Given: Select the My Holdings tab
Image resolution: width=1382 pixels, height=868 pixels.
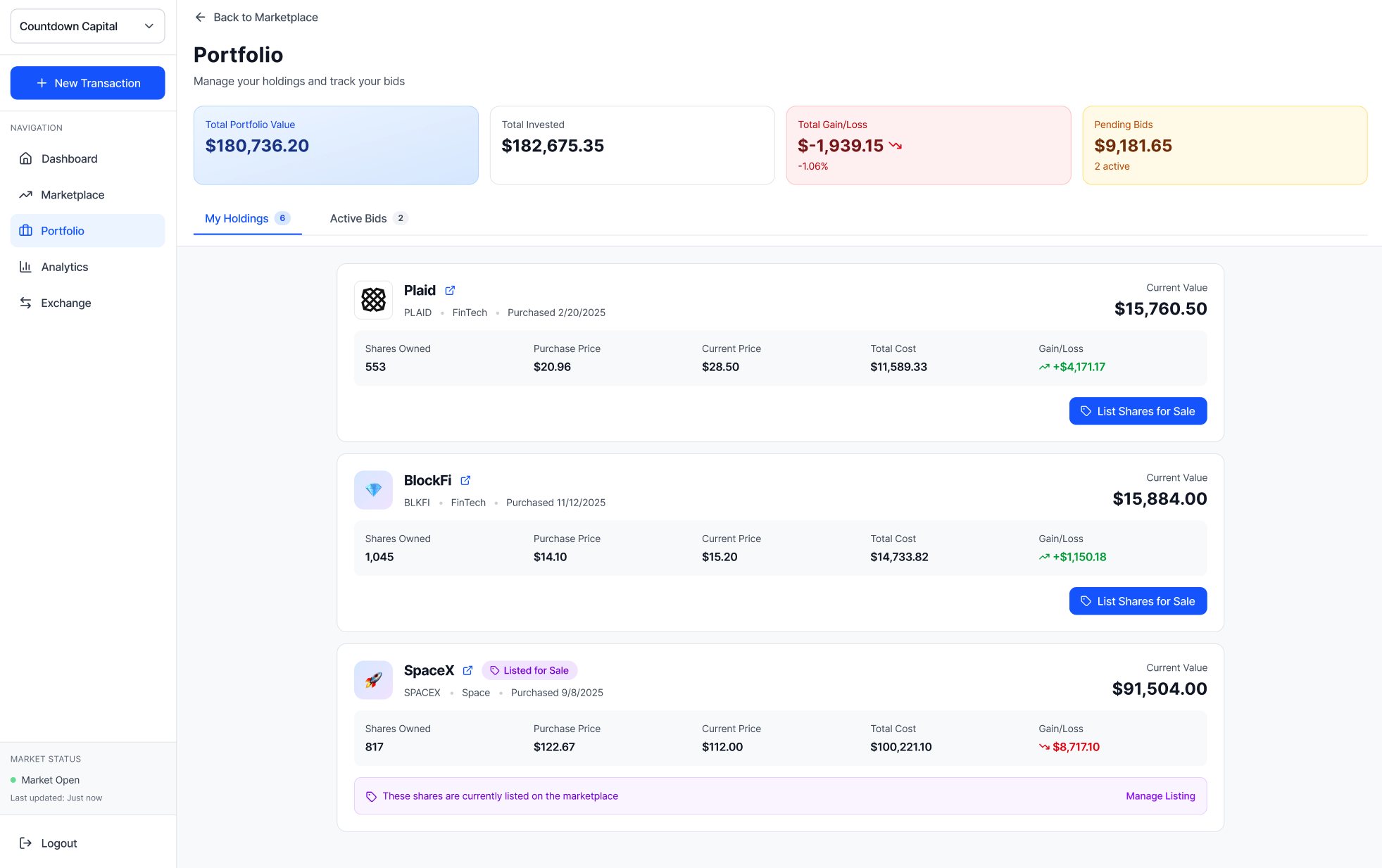Looking at the screenshot, I should 246,219.
